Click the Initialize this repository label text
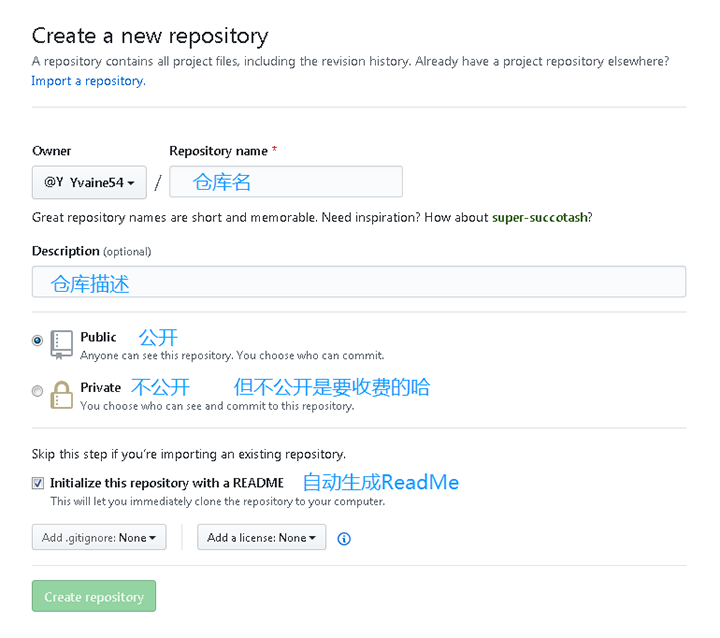The height and width of the screenshot is (638, 720). (167, 483)
